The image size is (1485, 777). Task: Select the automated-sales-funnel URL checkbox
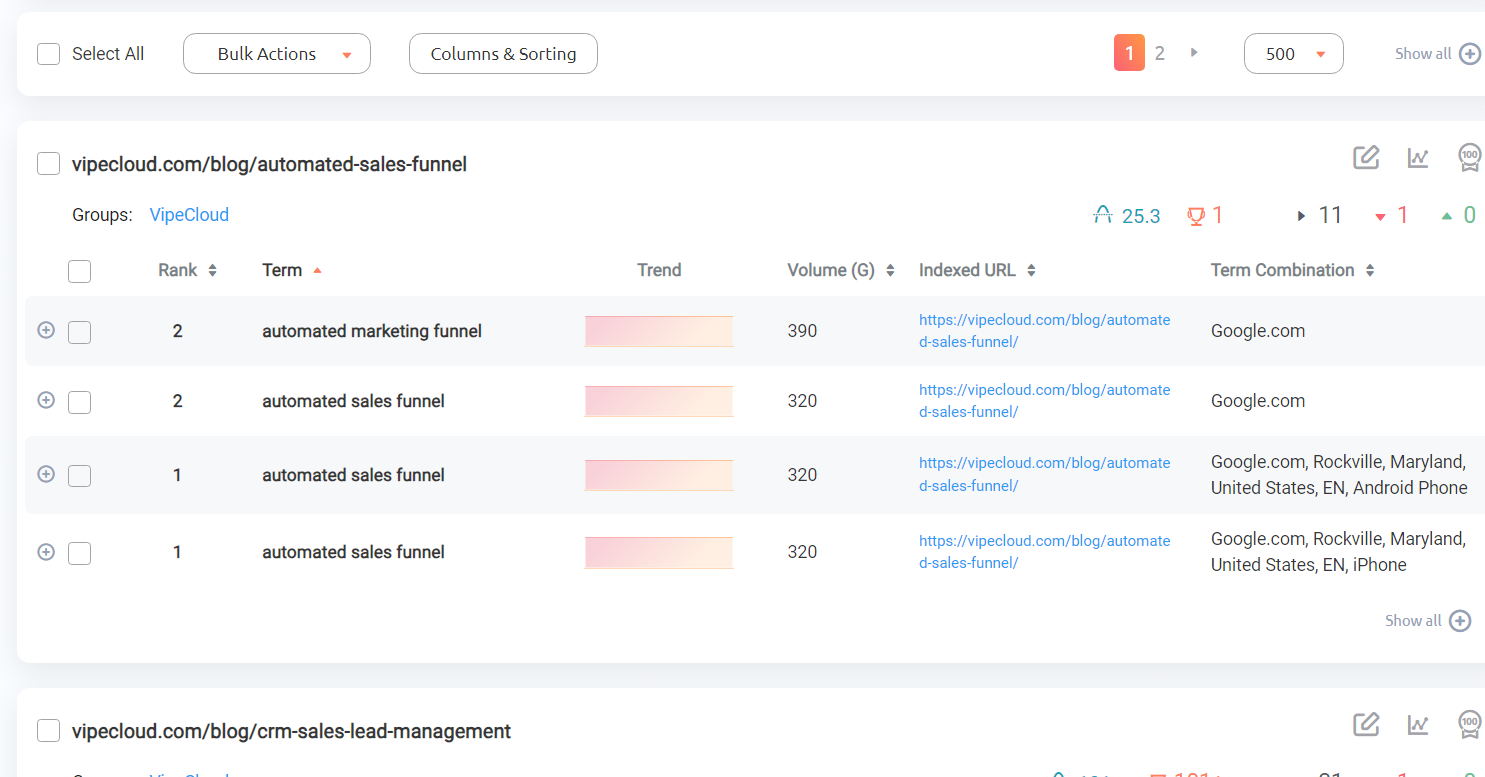[48, 163]
